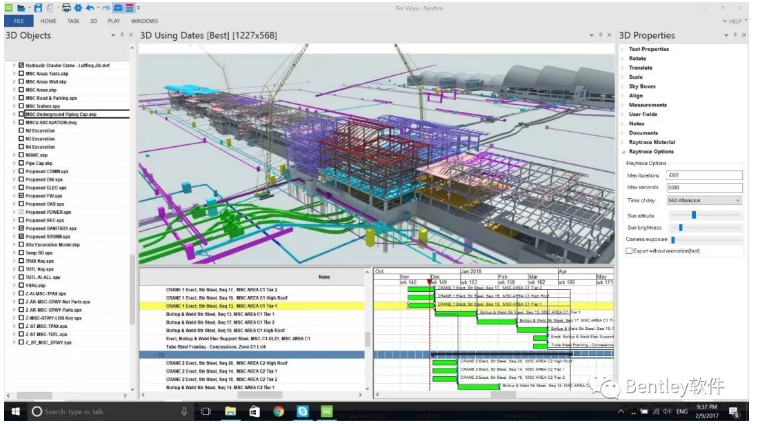Open the 3D Objects panel options dropdown arrow
The image size is (757, 424).
coord(113,35)
